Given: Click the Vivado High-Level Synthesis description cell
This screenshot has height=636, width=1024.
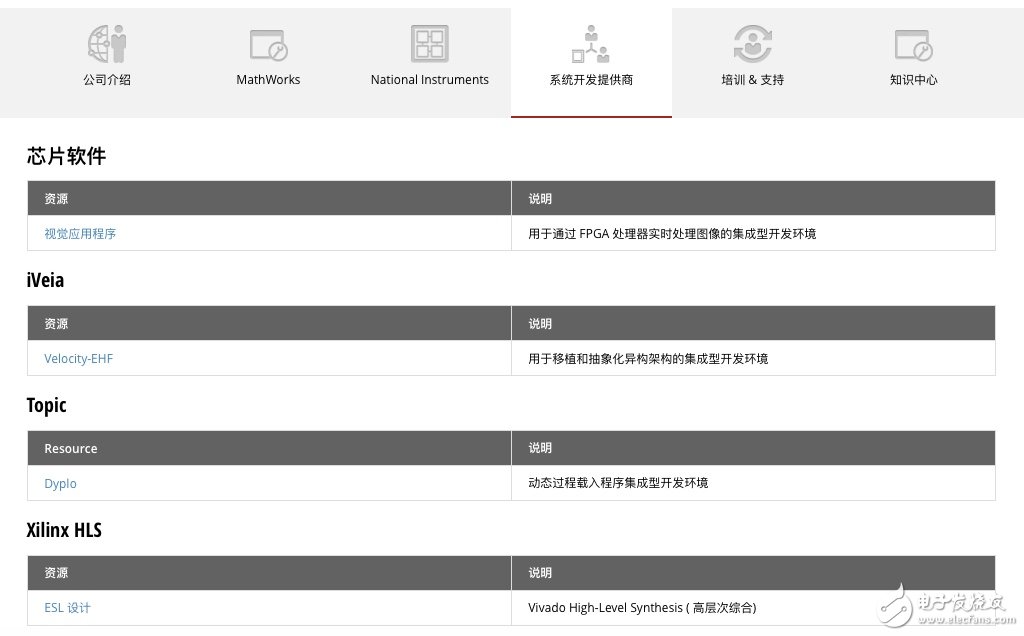Looking at the screenshot, I should [x=642, y=608].
